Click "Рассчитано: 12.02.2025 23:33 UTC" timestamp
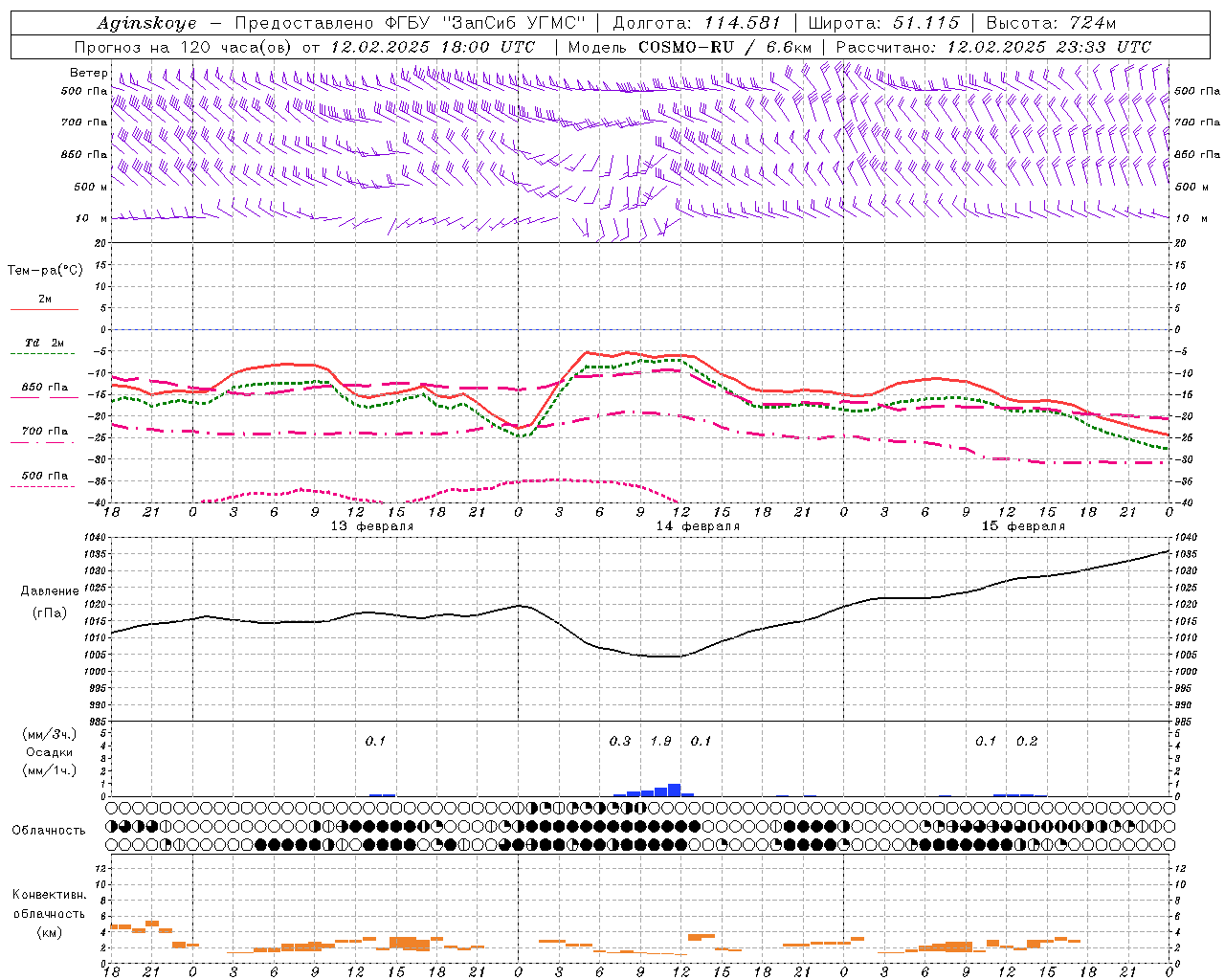Viewport: 1225px width, 980px height. click(x=993, y=47)
